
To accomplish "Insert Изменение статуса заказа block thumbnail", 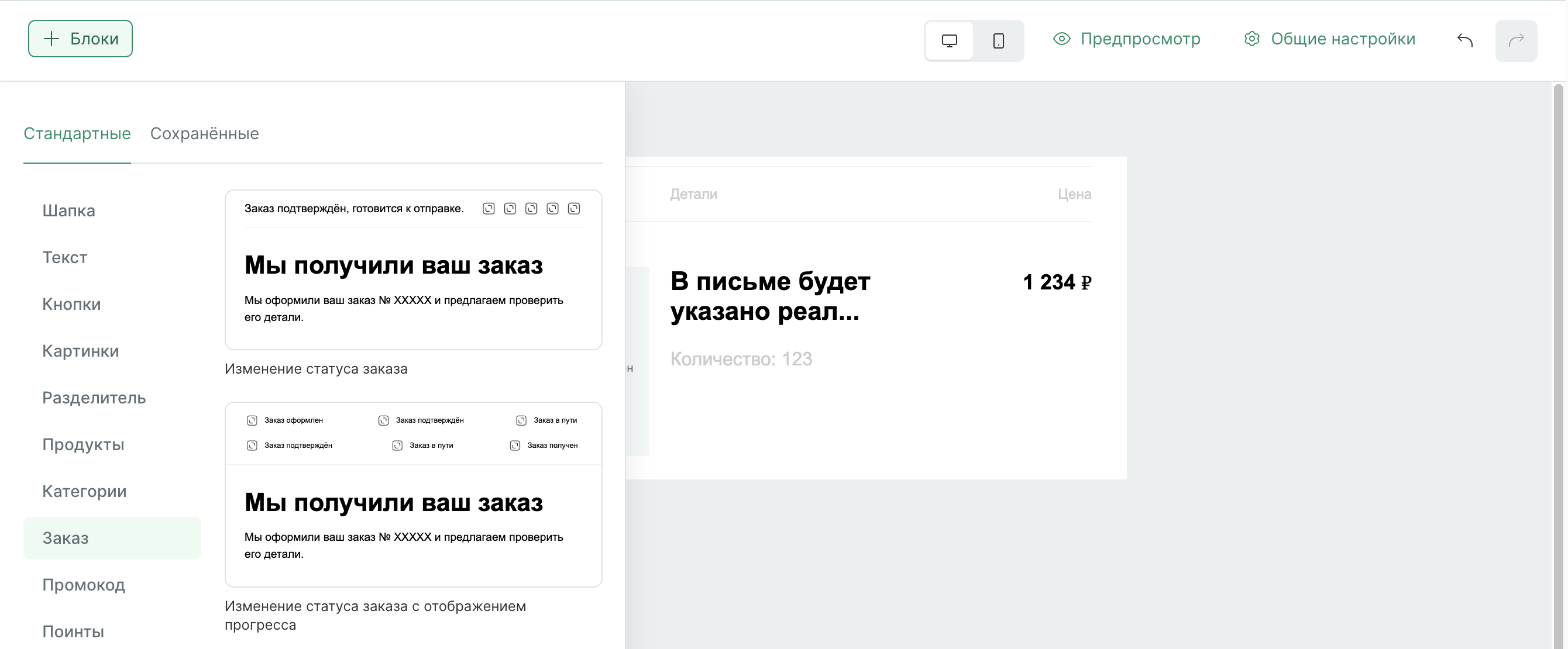I will 413,270.
